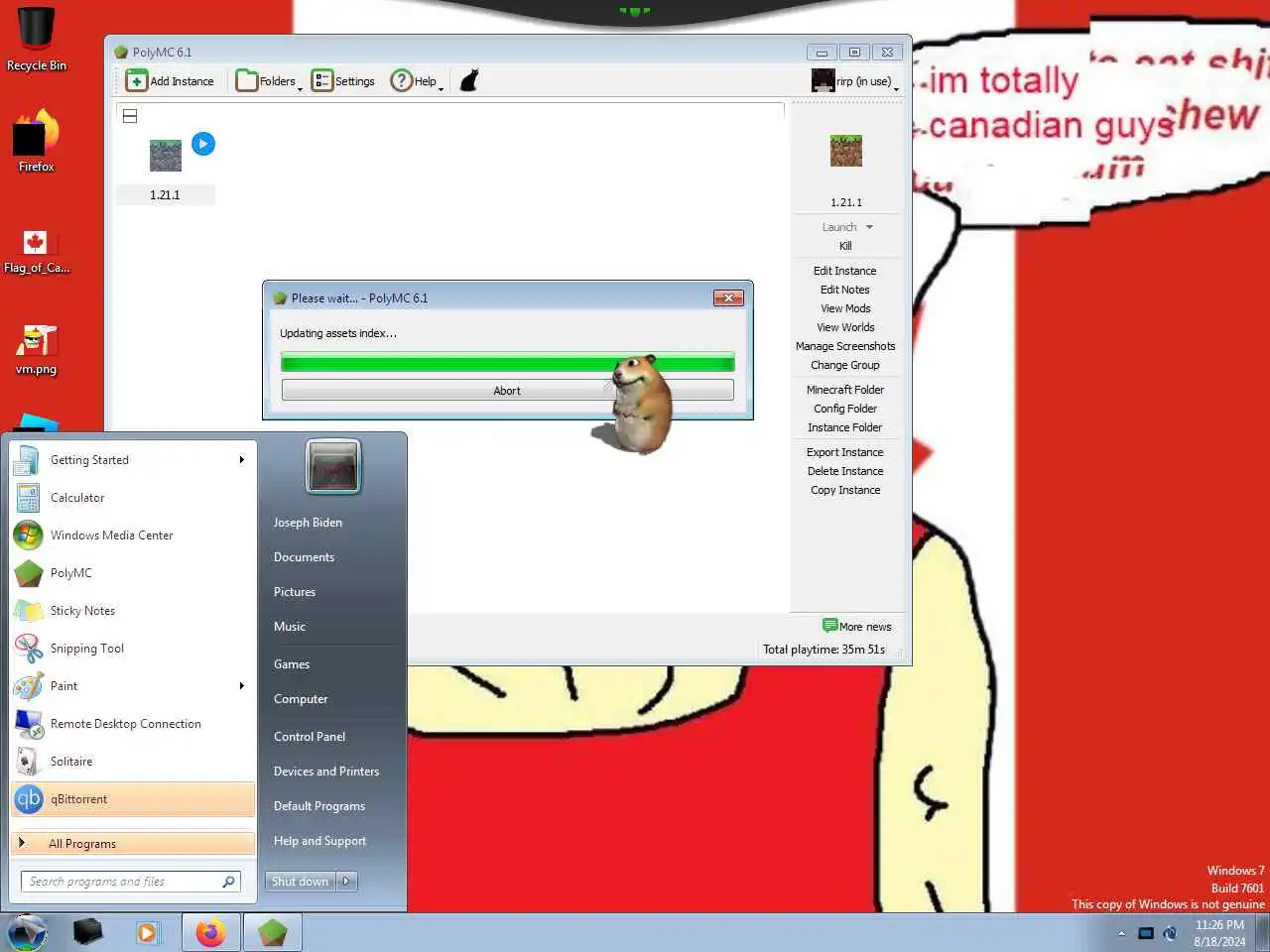The height and width of the screenshot is (952, 1270).
Task: Select the Firefox desktop shortcut
Action: (x=36, y=141)
